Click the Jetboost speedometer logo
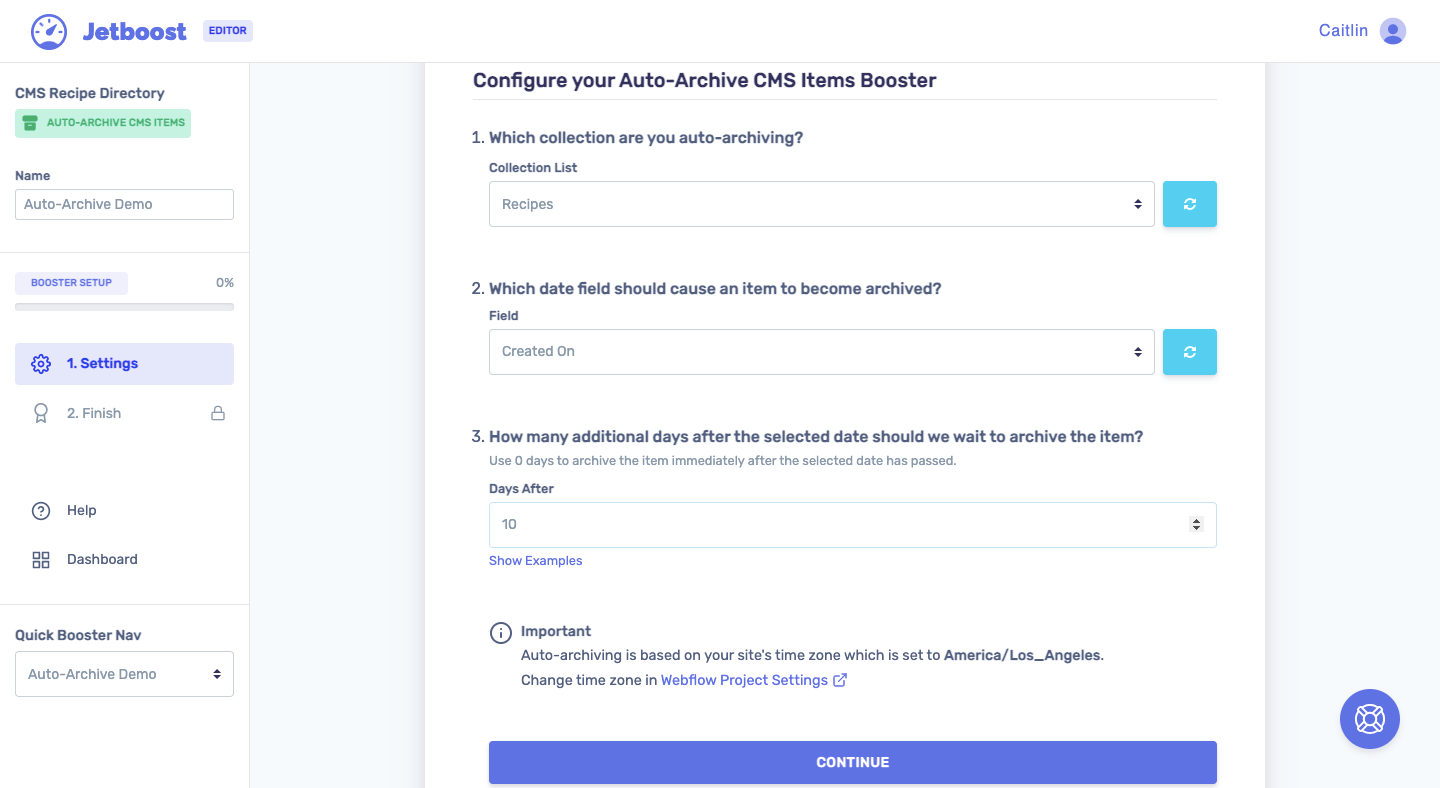The height and width of the screenshot is (788, 1440). coord(49,30)
